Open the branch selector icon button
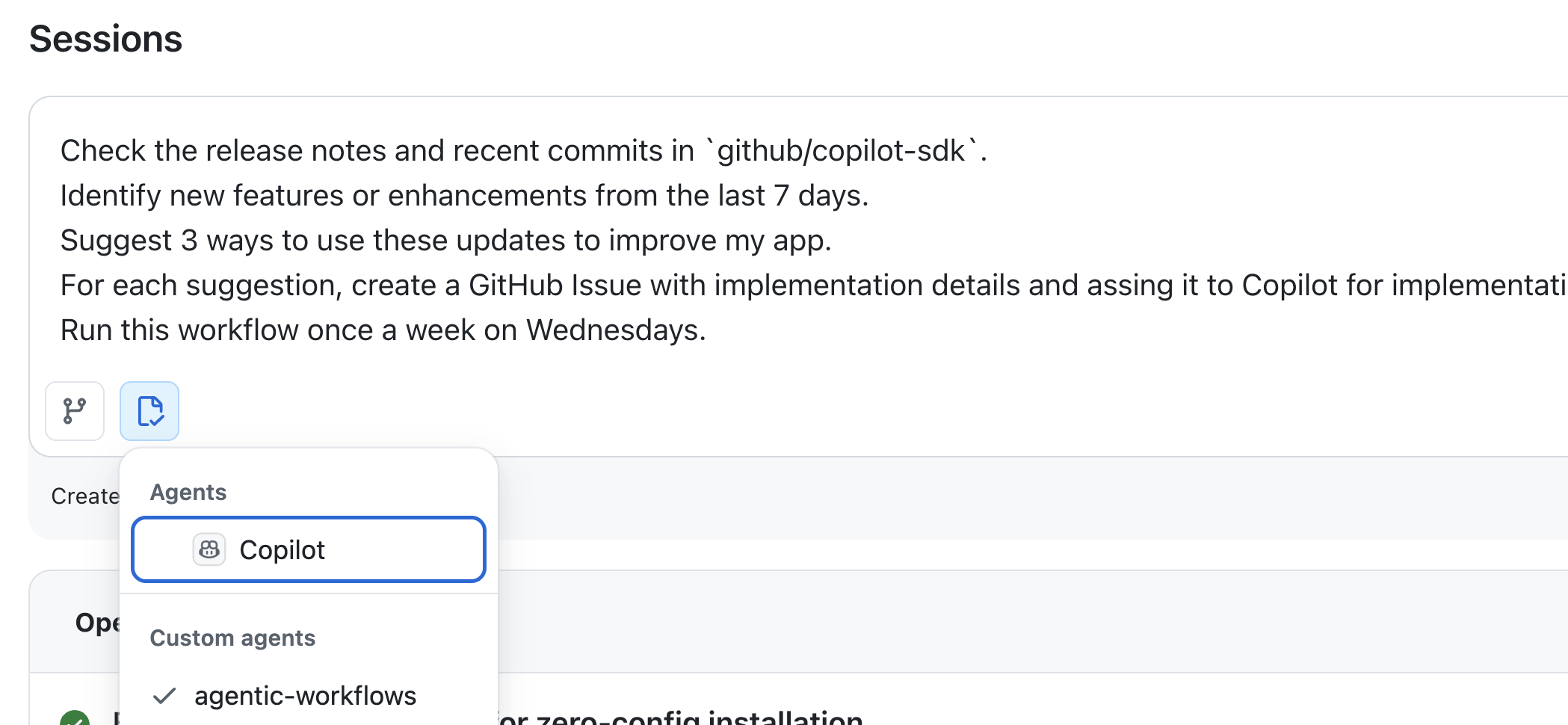The width and height of the screenshot is (1568, 725). click(x=75, y=411)
